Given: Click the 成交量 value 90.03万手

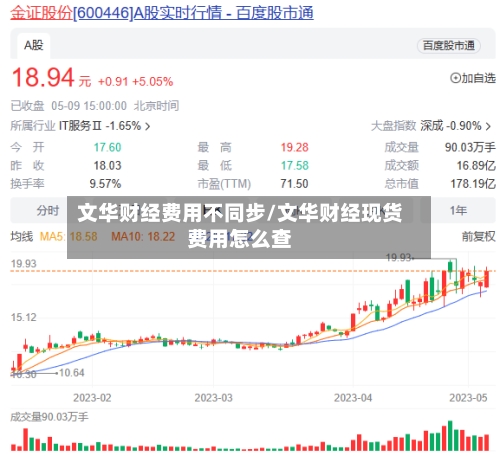Looking at the screenshot, I should point(470,147).
